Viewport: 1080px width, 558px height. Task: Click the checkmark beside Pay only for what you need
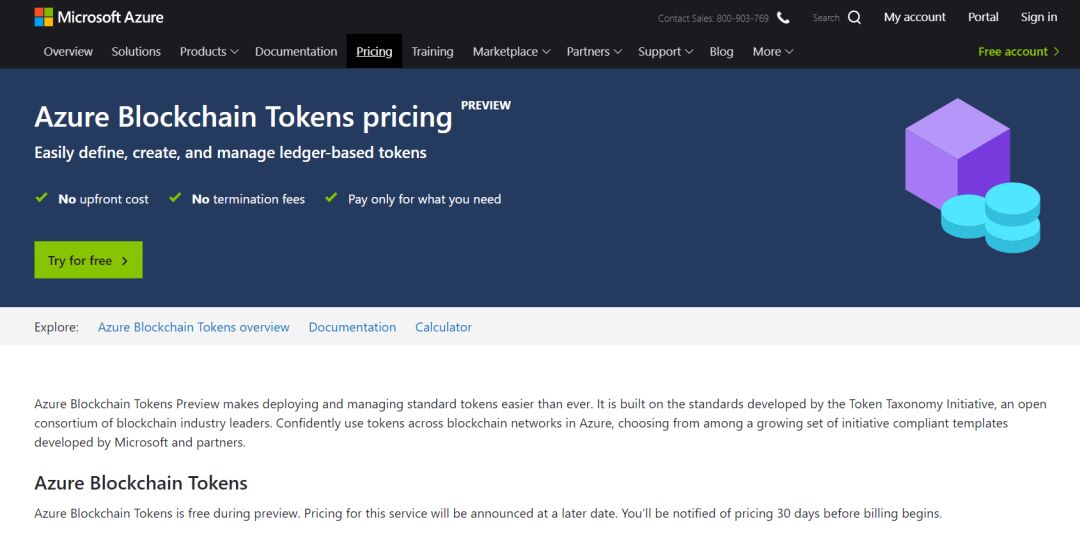coord(331,198)
